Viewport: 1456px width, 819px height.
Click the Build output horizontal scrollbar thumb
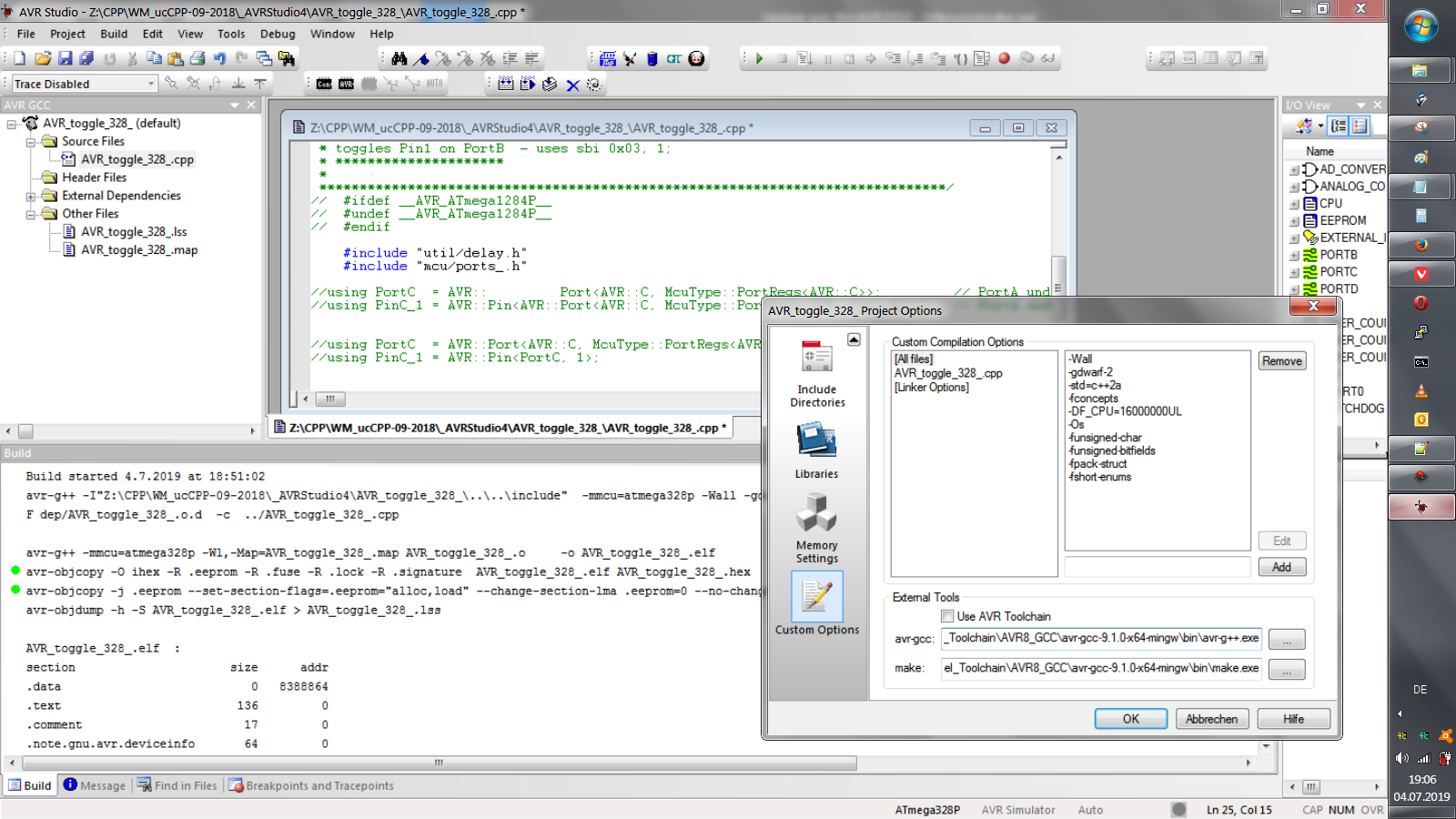tap(439, 763)
